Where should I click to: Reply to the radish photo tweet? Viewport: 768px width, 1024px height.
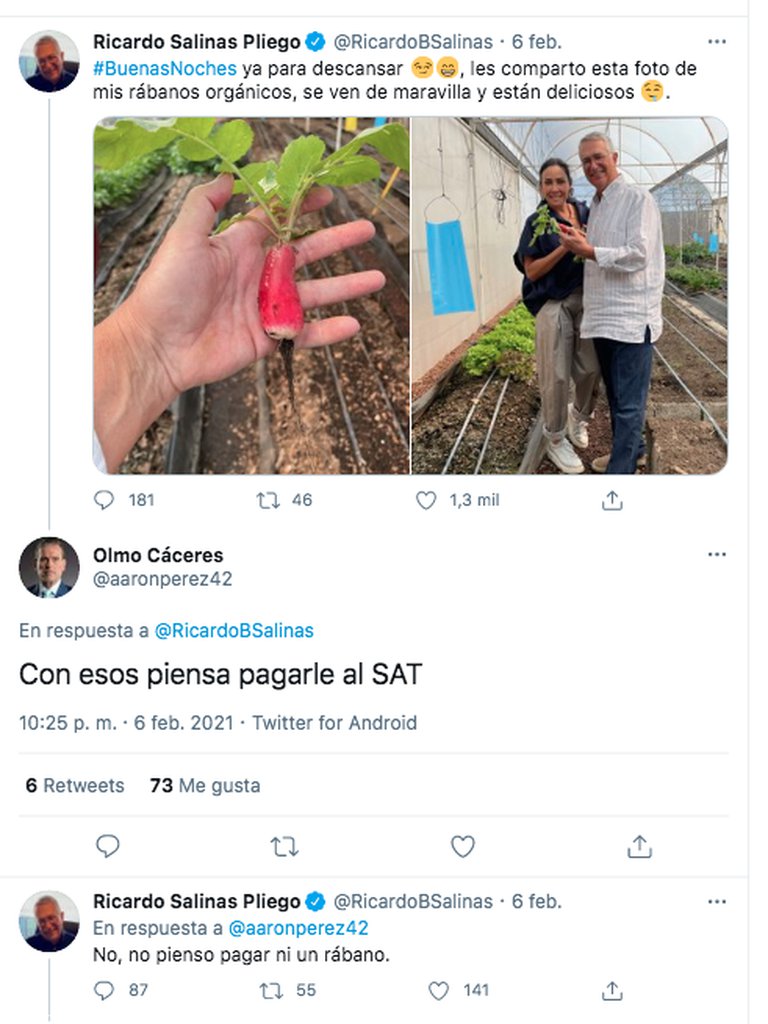point(105,500)
